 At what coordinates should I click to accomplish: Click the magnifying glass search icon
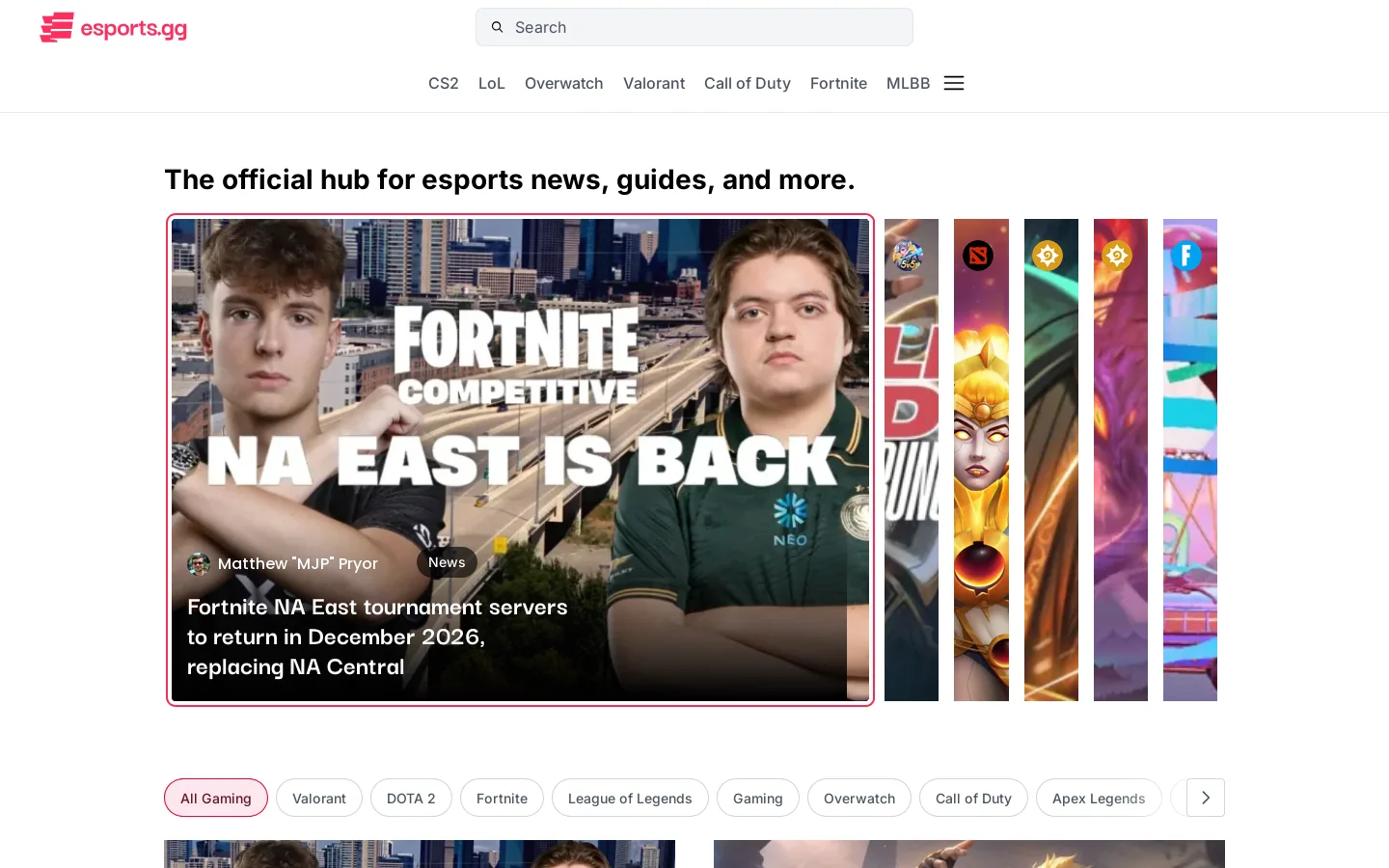pos(498,27)
